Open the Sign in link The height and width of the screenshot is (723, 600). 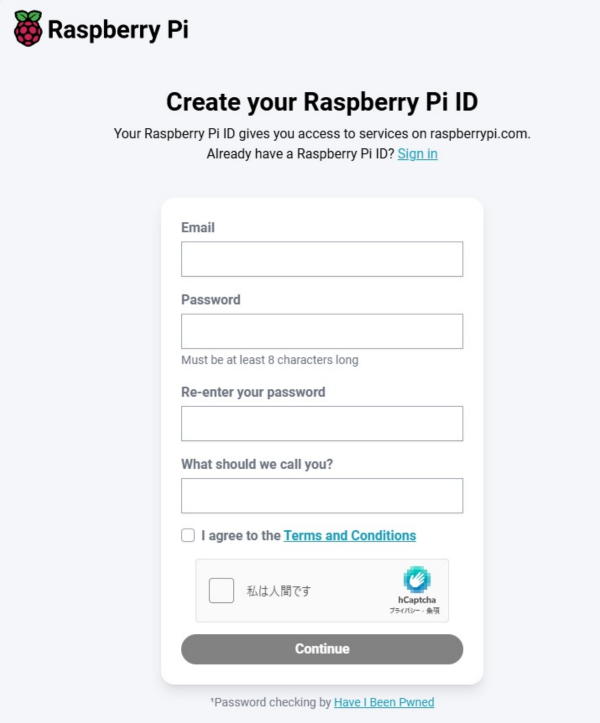click(x=417, y=154)
